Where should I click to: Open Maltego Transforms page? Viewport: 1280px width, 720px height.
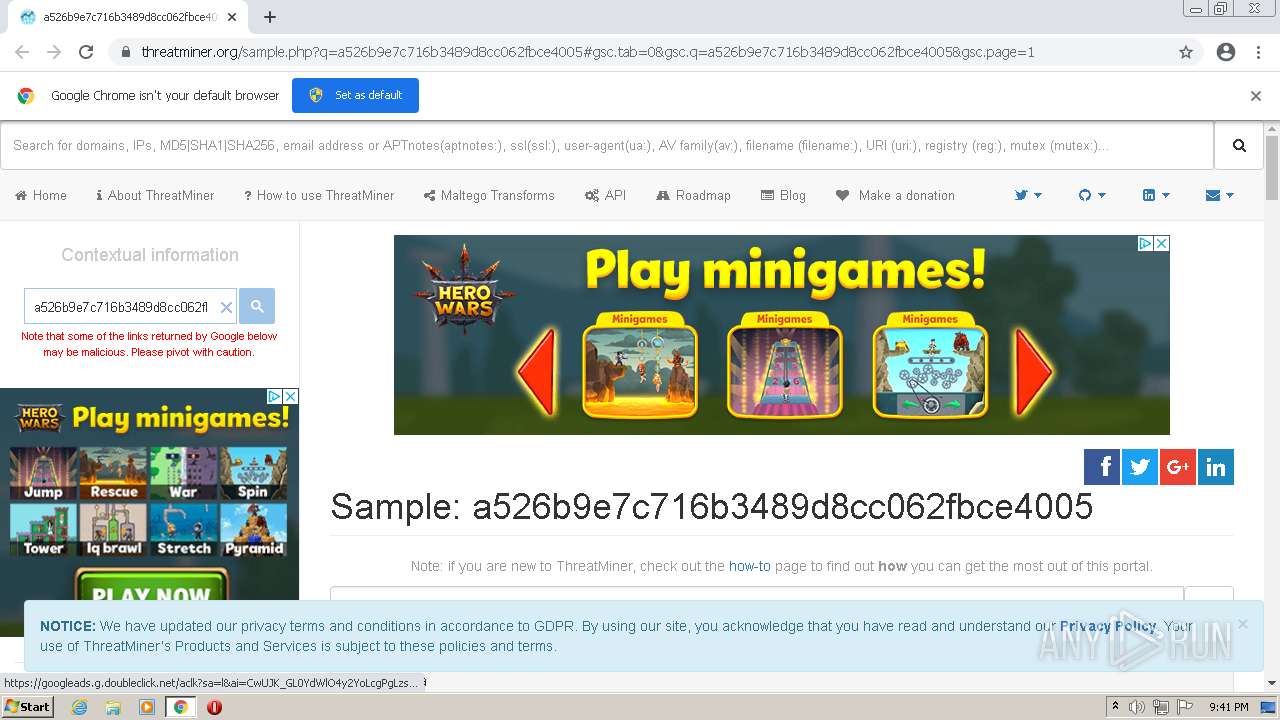tap(489, 195)
